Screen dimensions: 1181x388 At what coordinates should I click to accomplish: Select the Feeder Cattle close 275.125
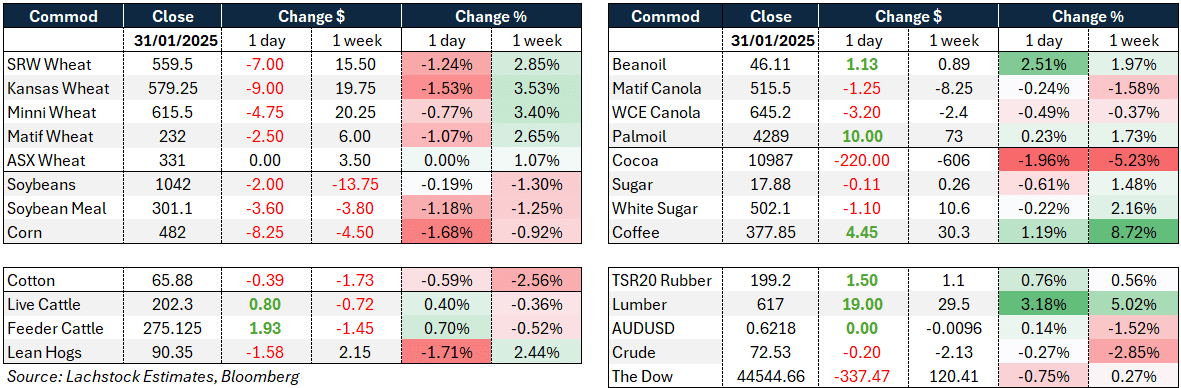[172, 328]
